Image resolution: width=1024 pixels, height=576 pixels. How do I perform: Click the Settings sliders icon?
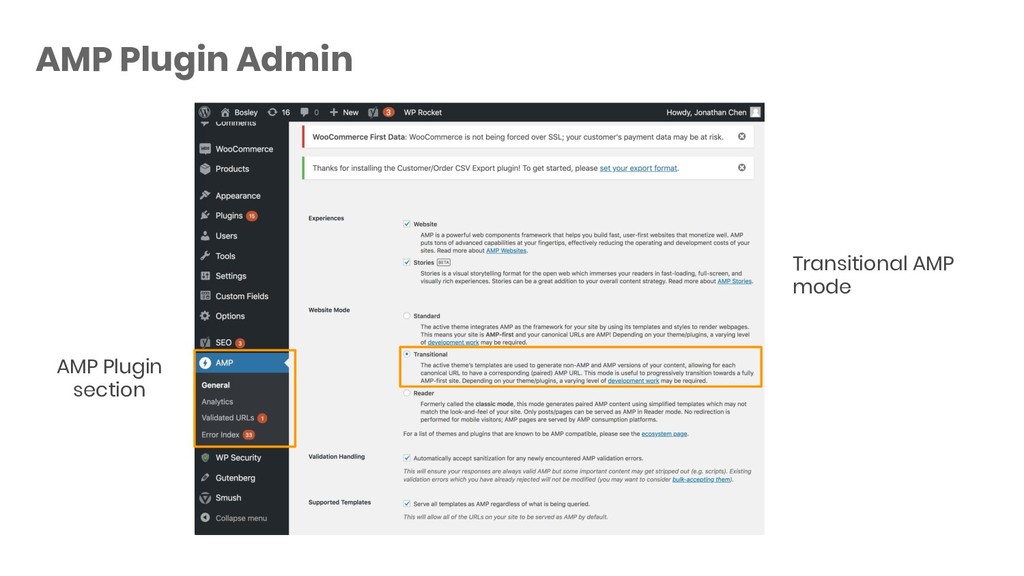click(x=205, y=276)
